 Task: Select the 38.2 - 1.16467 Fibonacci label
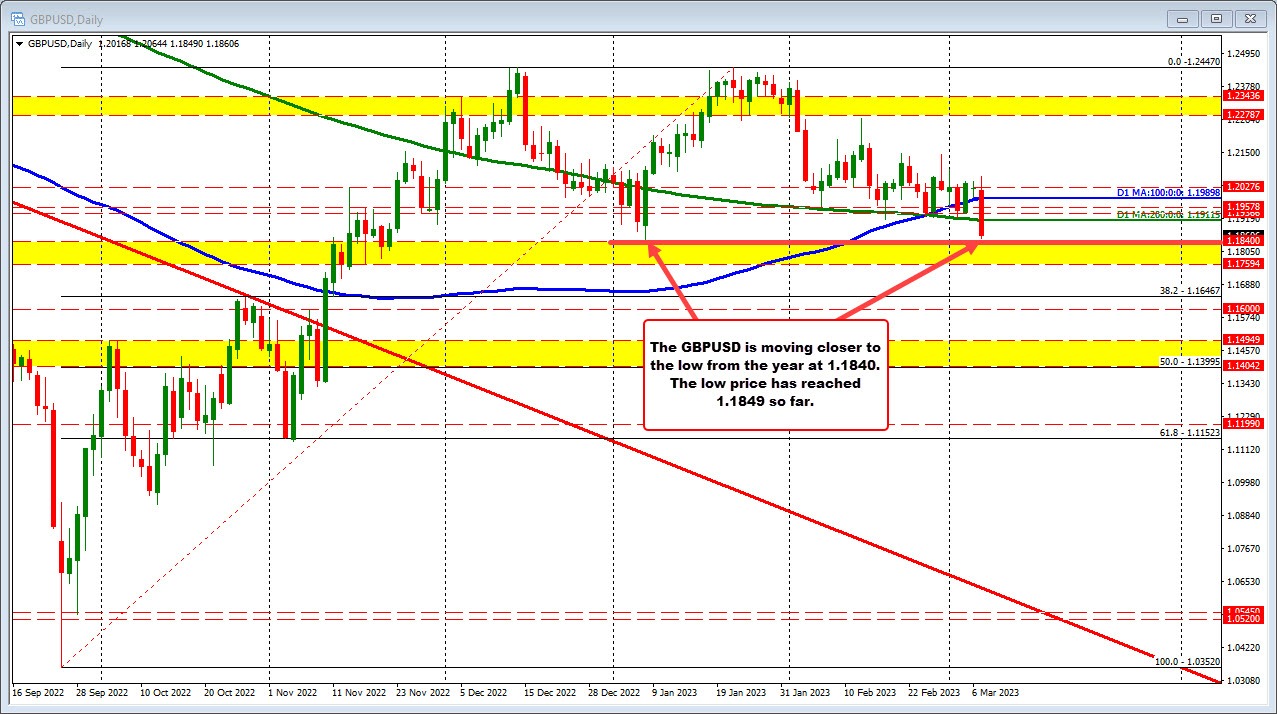pos(1182,290)
